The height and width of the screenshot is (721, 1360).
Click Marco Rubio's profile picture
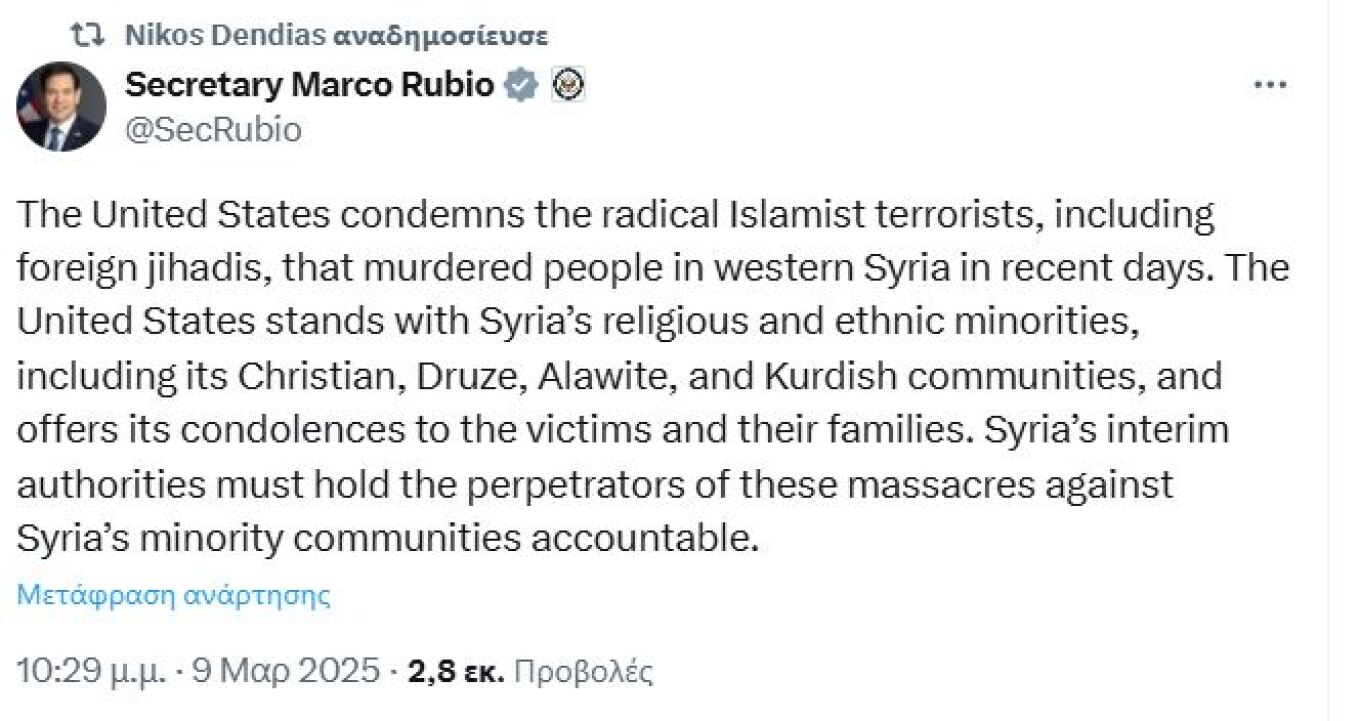click(x=60, y=107)
